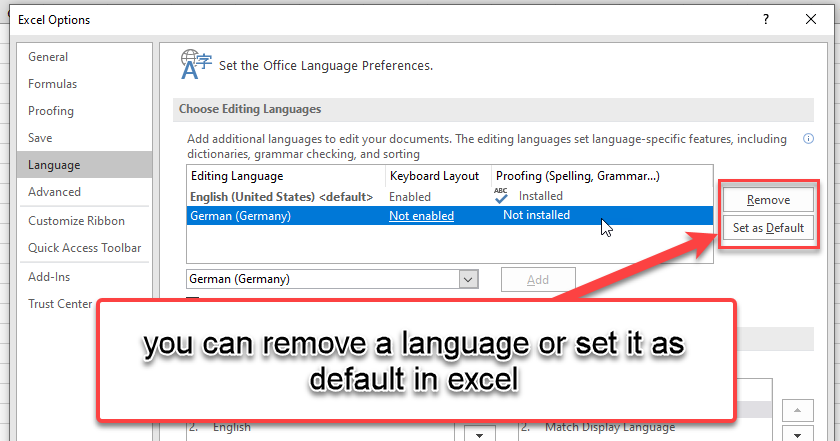840x441 pixels.
Task: Click the Add language button
Action: 538,280
